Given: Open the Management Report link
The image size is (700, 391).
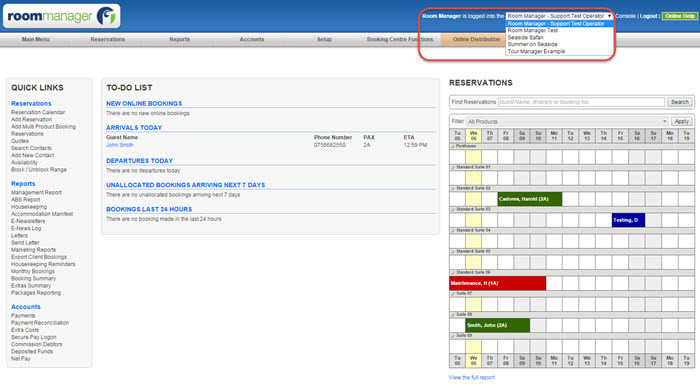Looking at the screenshot, I should click(36, 192).
